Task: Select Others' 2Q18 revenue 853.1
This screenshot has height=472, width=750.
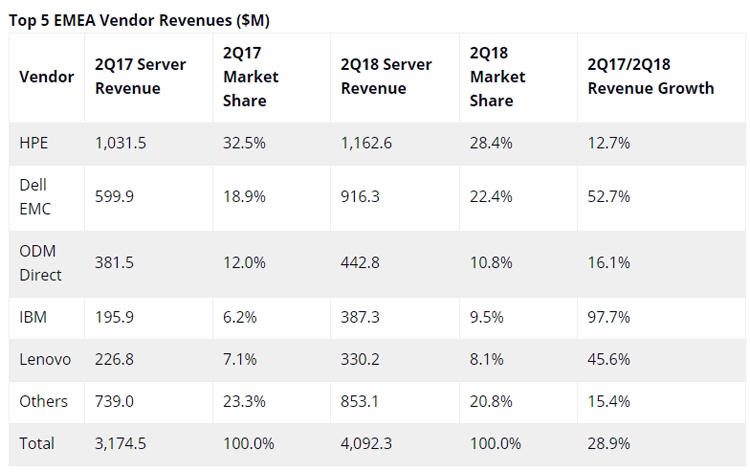Action: (x=360, y=401)
